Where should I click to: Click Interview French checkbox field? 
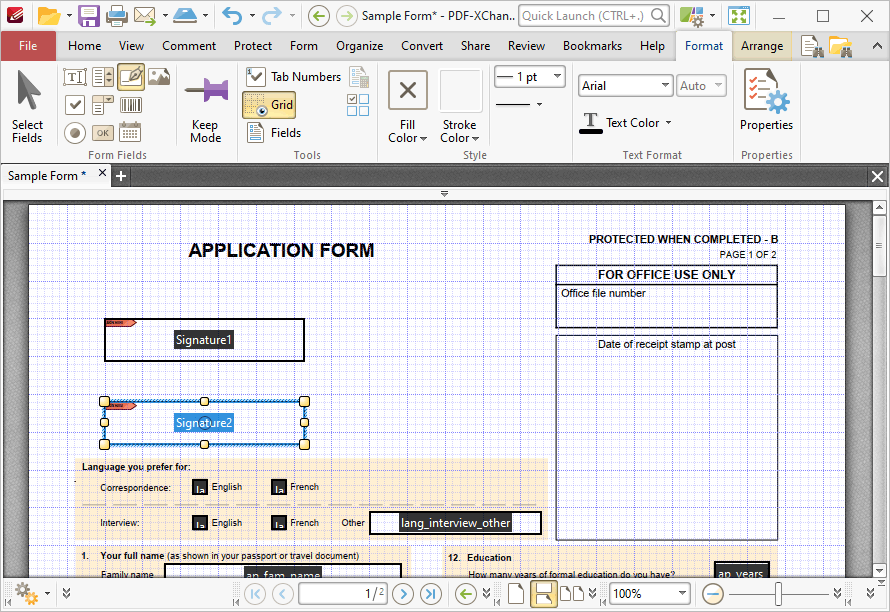click(x=279, y=523)
